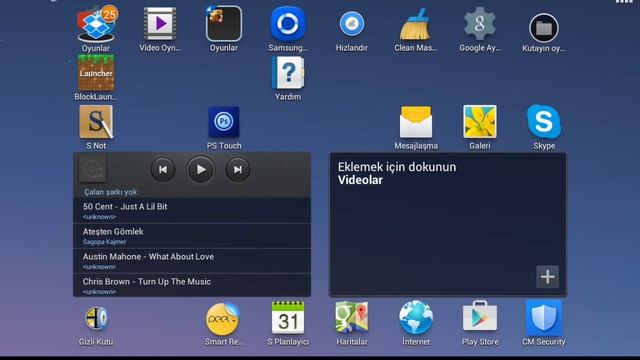Skip to next track in music widget

coord(238,169)
